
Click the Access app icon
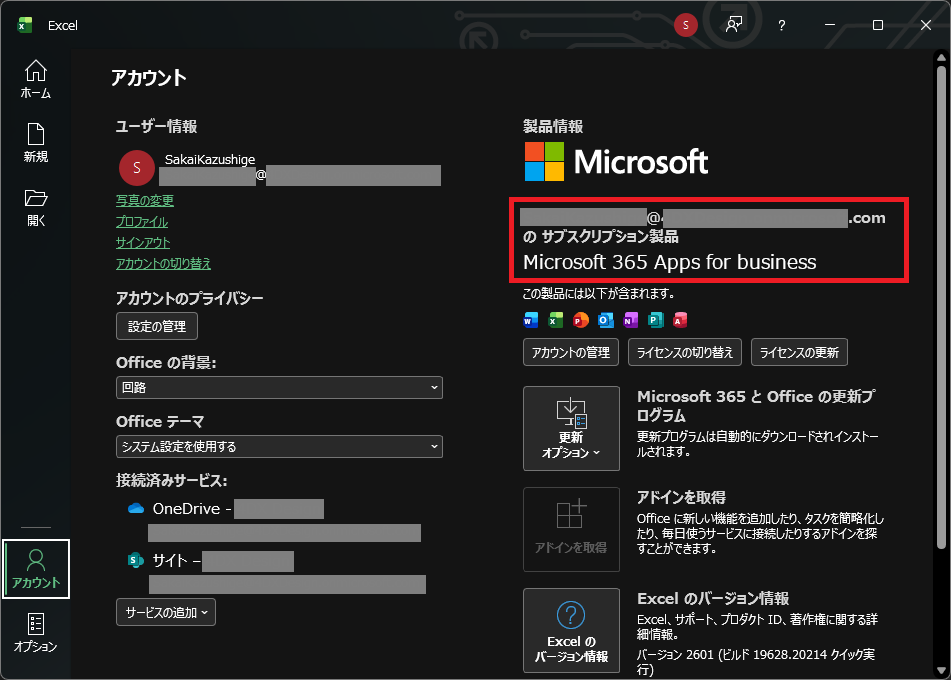coord(680,320)
